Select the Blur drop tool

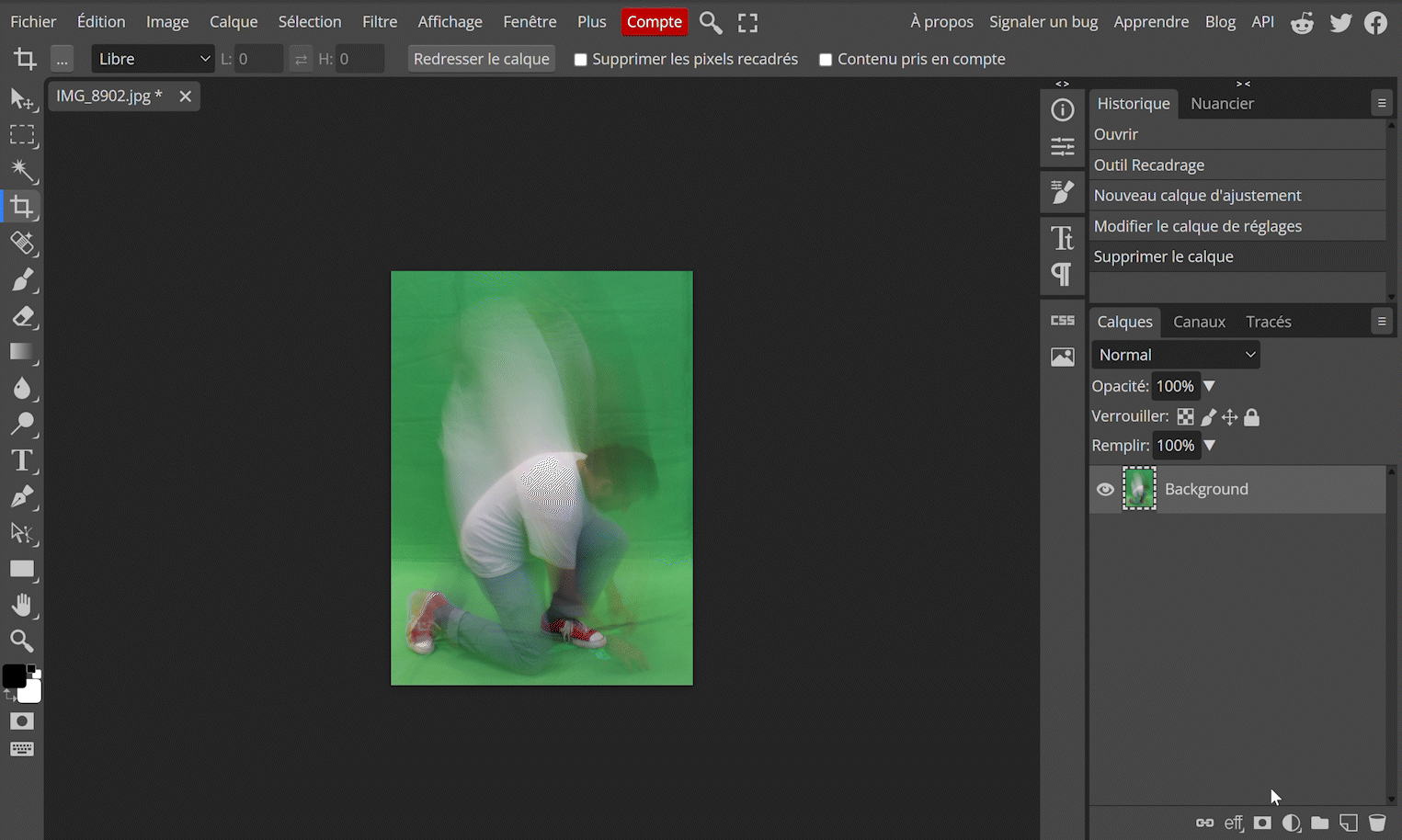(22, 388)
